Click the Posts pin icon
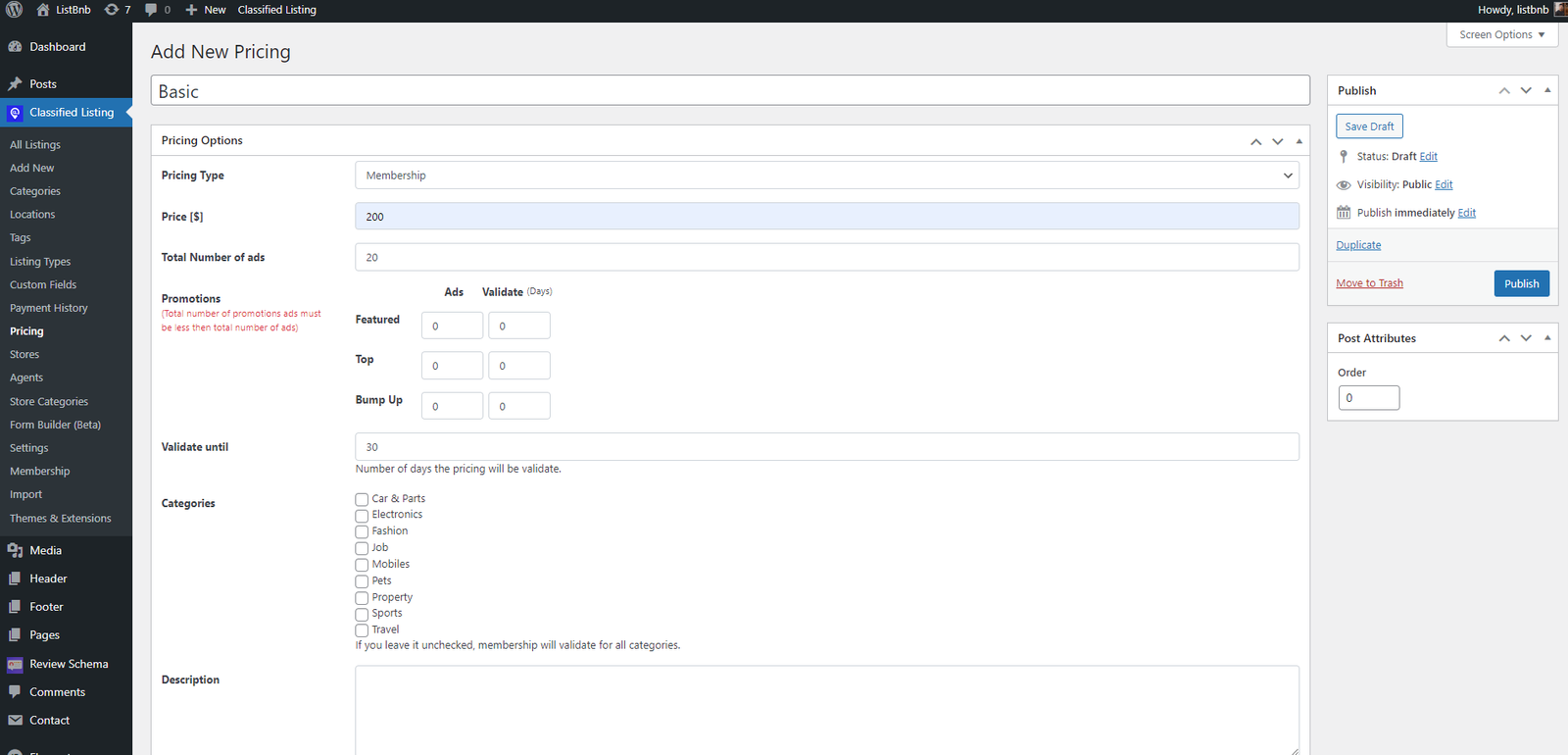The image size is (1568, 755). click(x=15, y=84)
